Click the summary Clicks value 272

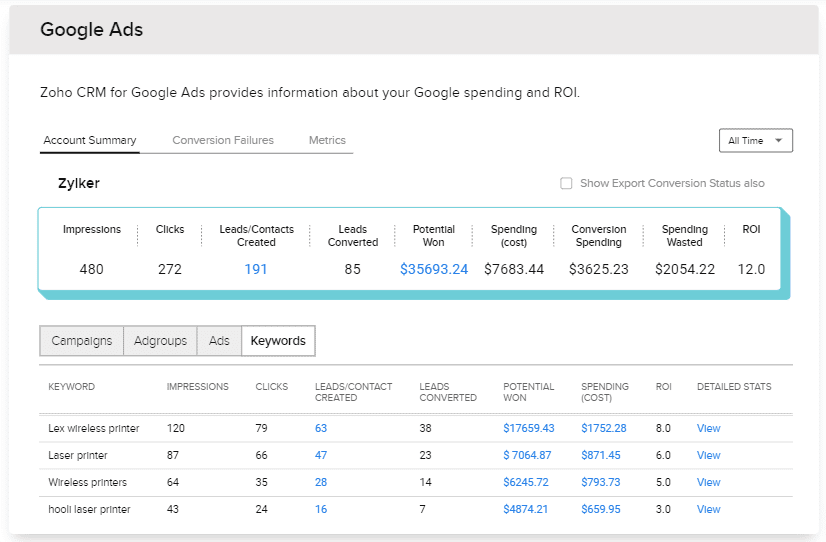tap(170, 269)
